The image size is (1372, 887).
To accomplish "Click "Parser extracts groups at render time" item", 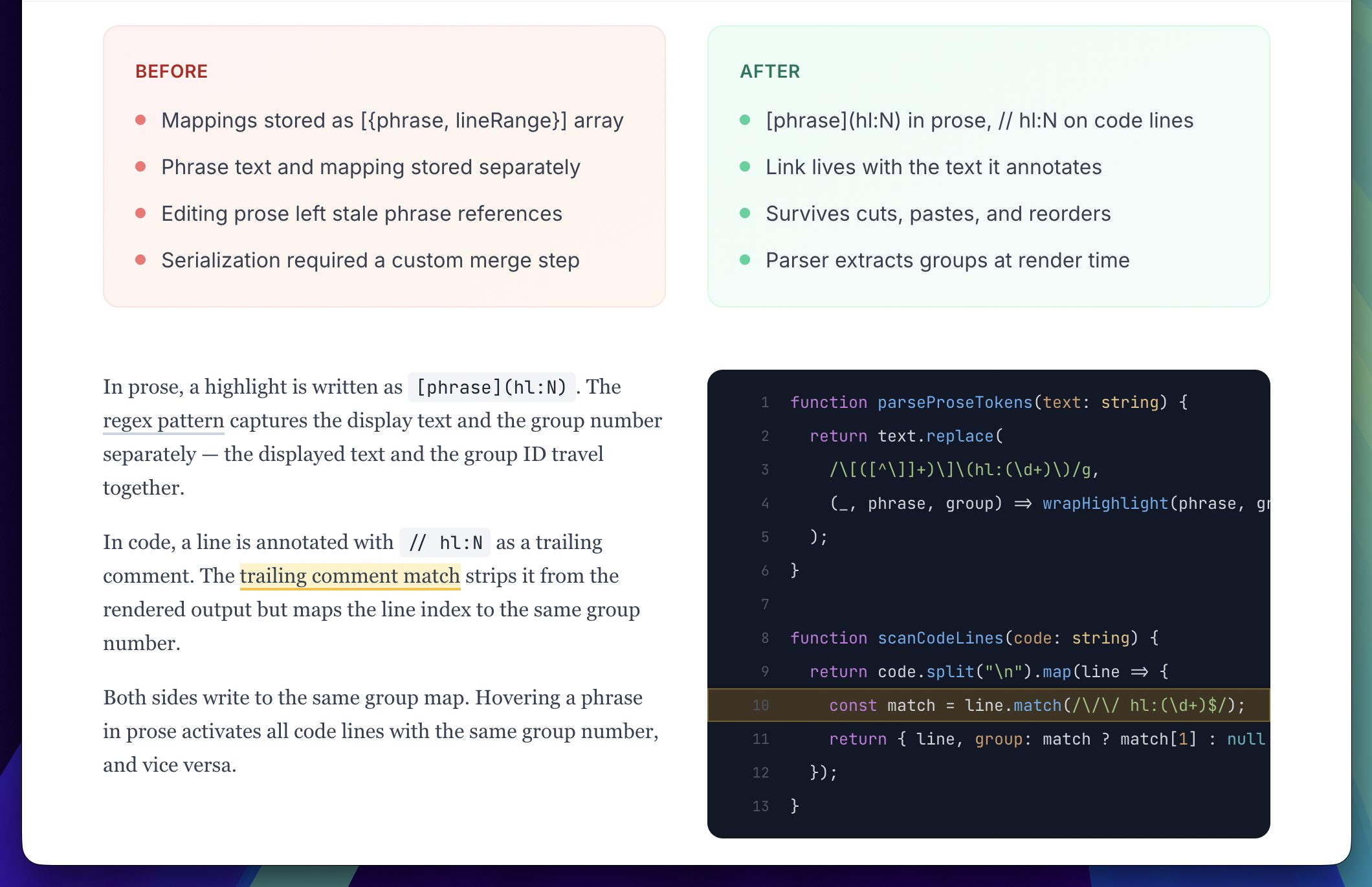I will [x=947, y=260].
